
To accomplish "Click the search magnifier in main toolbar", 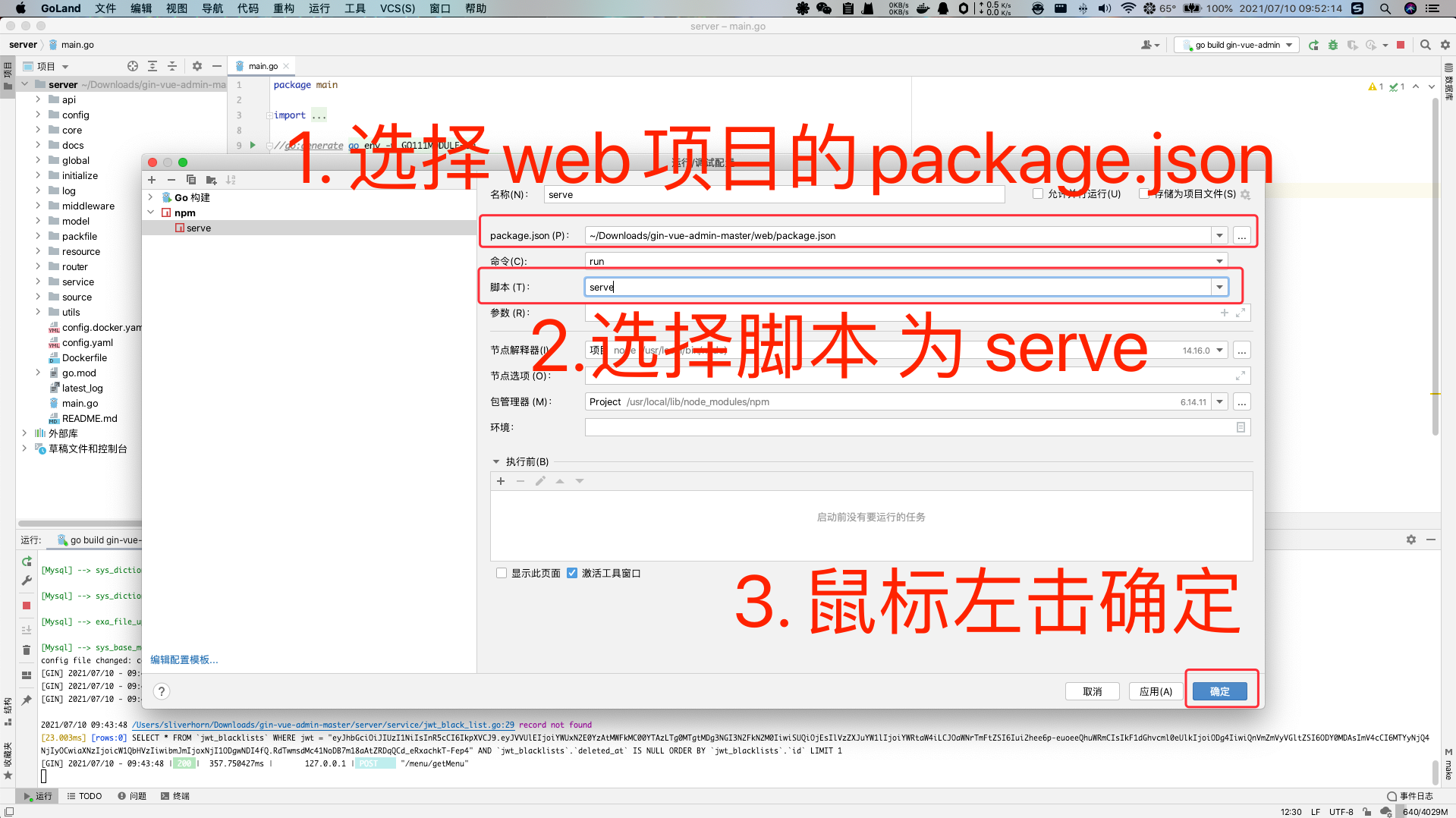I will [1425, 46].
